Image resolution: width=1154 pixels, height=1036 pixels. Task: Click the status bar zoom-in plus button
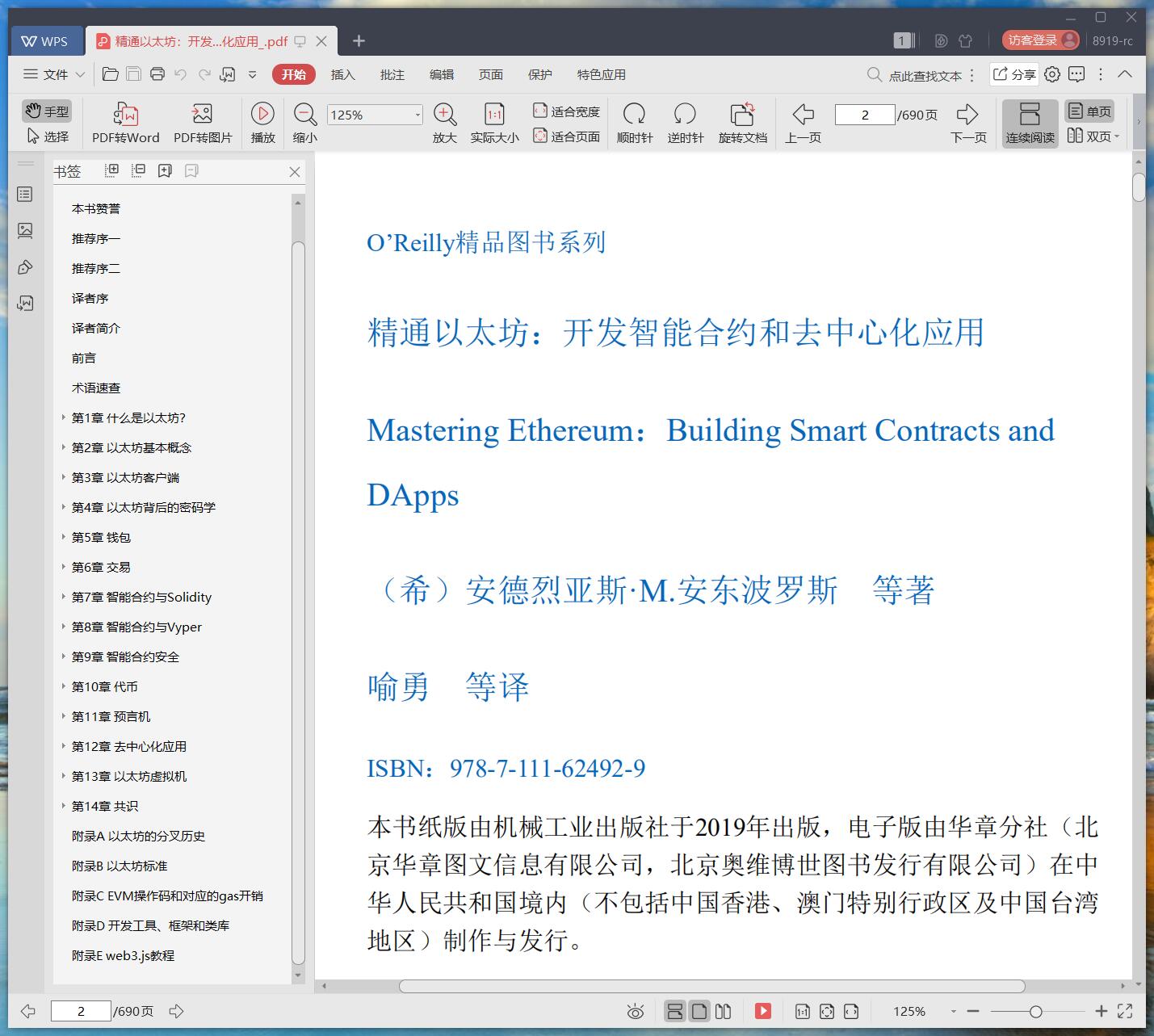pos(1101,1011)
